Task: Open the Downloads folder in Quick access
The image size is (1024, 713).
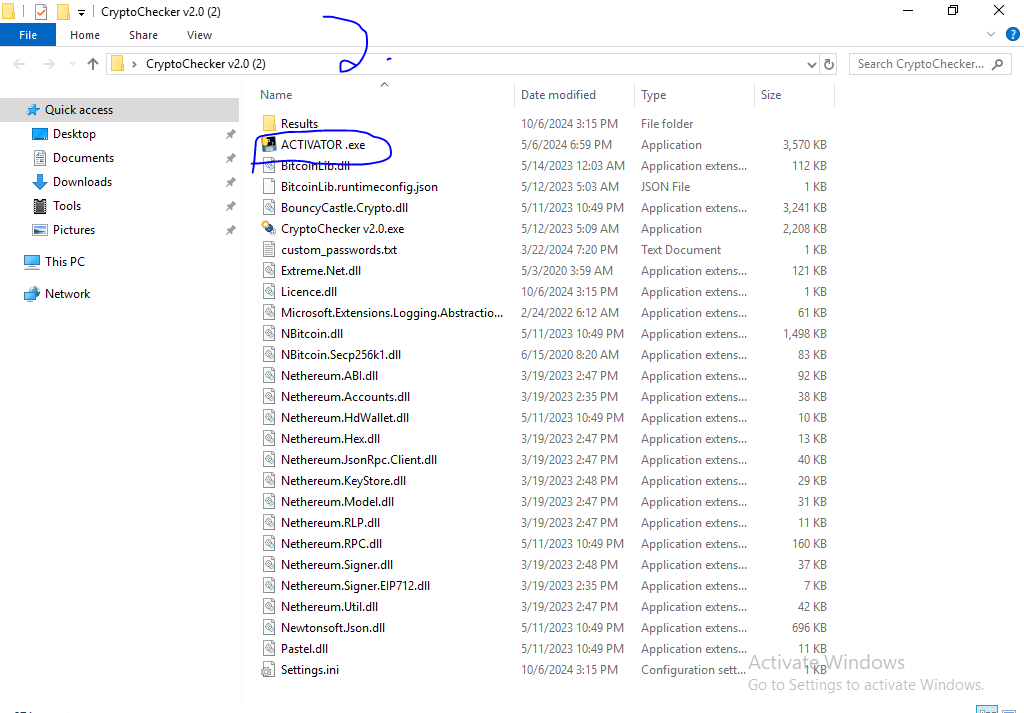Action: click(82, 182)
